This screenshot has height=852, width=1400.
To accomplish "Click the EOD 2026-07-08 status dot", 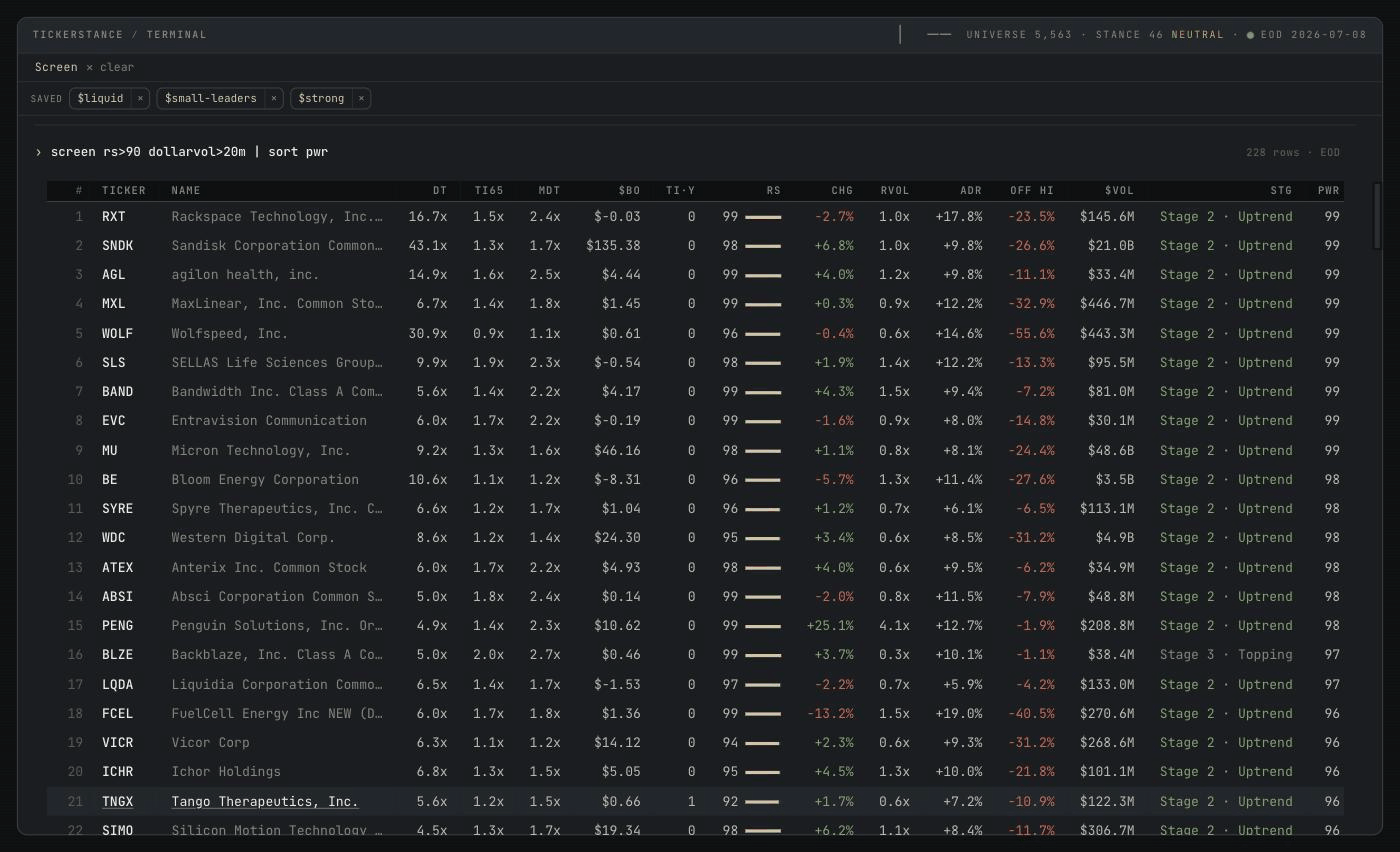I will [x=1250, y=35].
